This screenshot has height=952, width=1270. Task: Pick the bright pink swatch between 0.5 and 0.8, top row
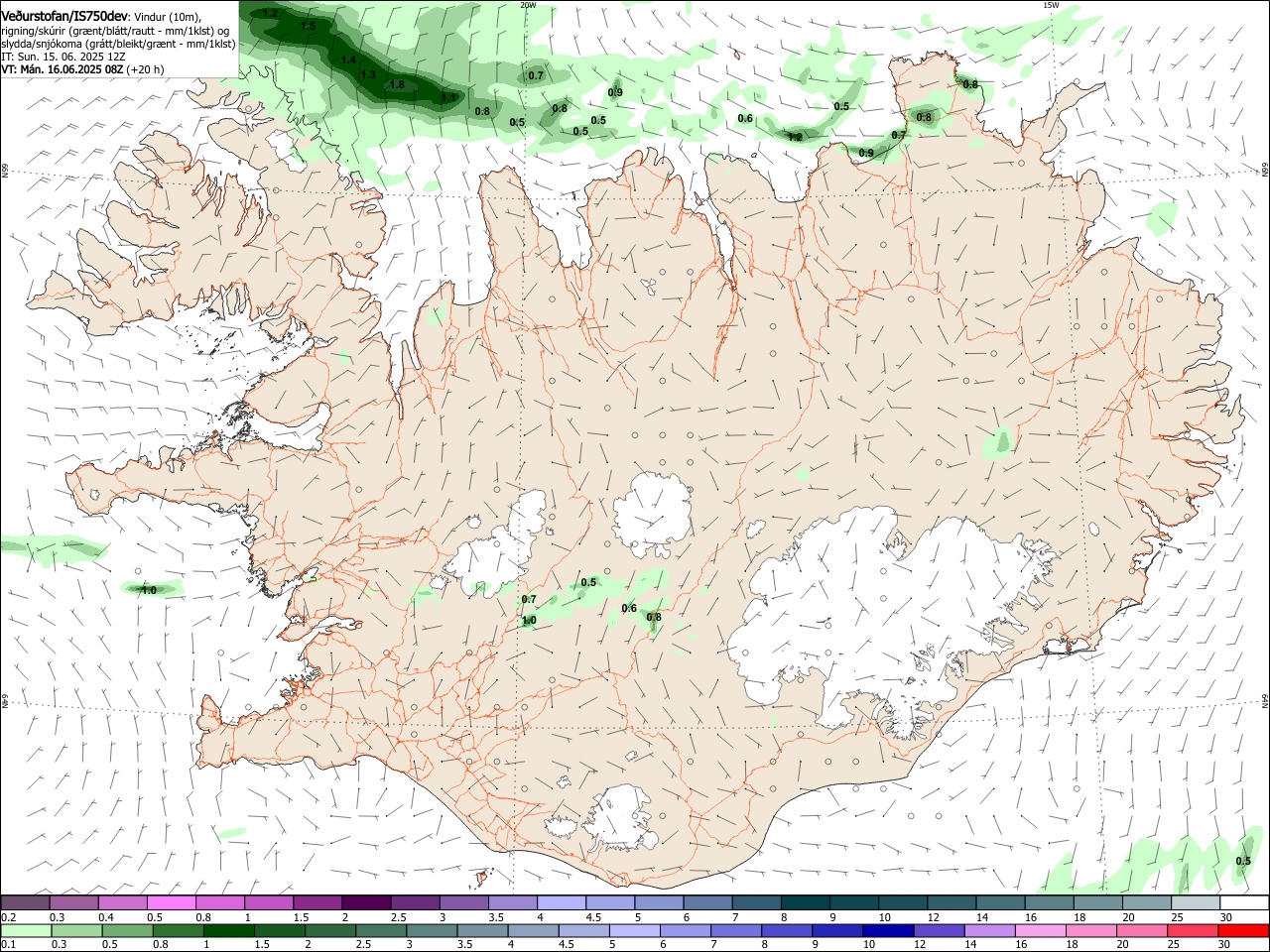(171, 902)
